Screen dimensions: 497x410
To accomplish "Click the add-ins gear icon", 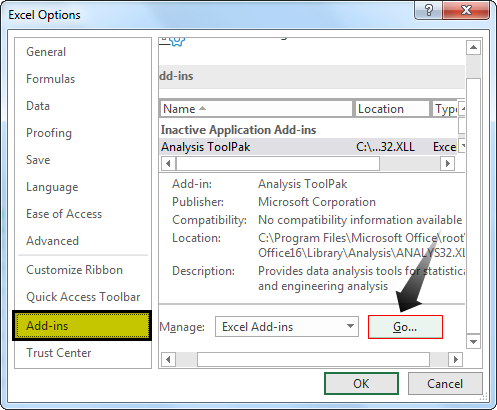I will point(177,42).
